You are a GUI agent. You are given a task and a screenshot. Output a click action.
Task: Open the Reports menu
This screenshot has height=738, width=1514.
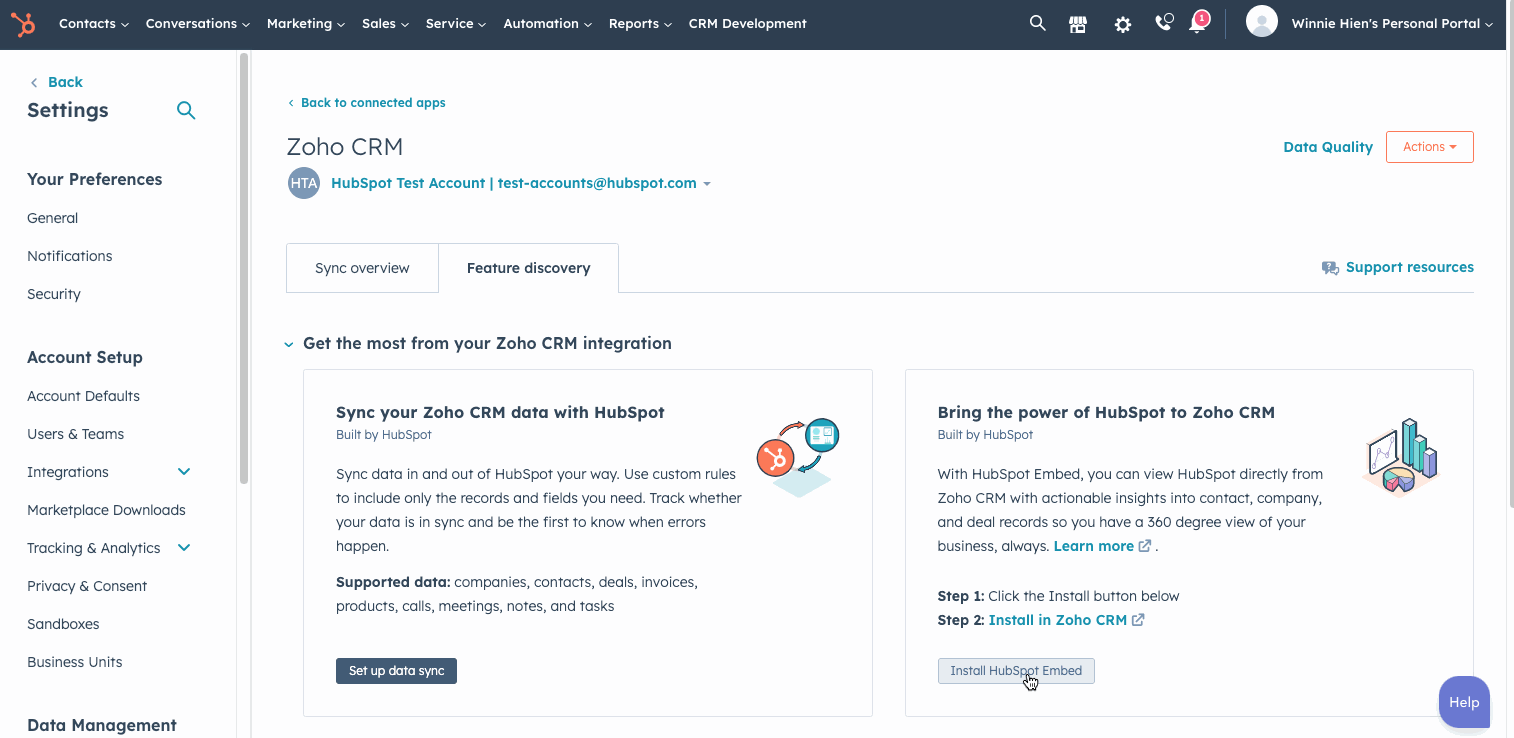click(x=639, y=24)
